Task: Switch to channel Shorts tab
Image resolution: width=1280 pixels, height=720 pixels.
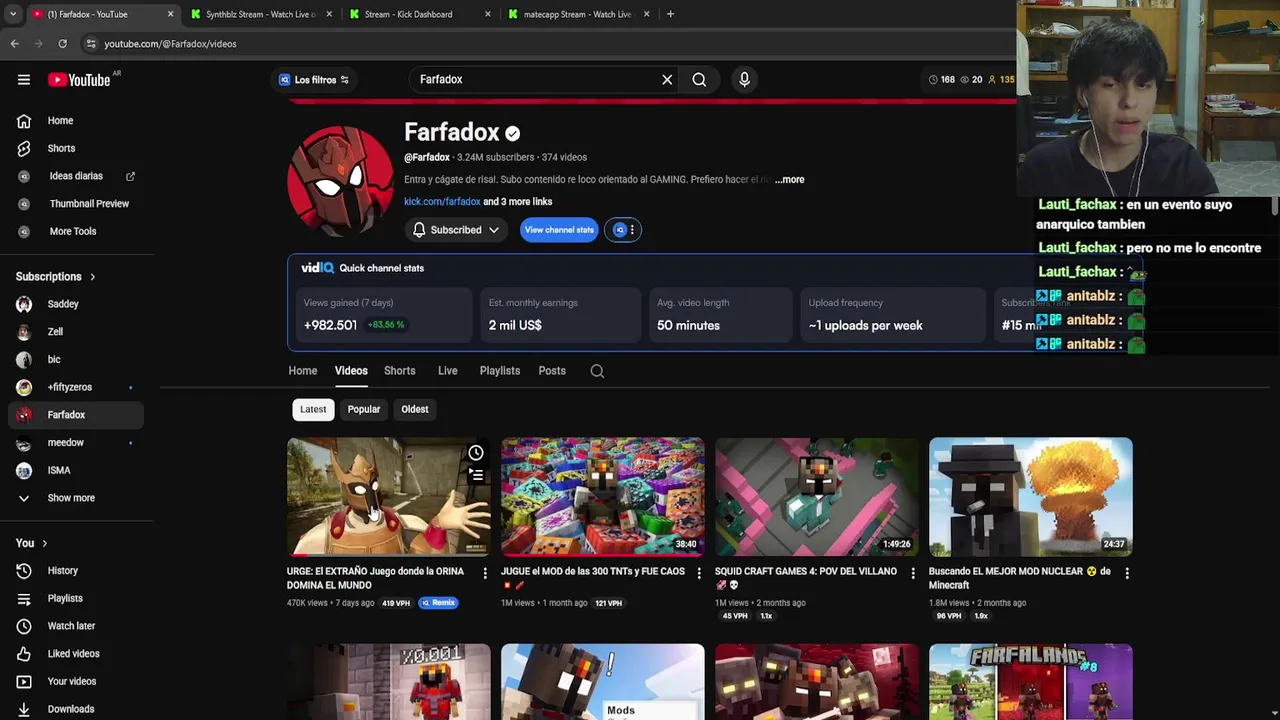Action: [x=399, y=371]
